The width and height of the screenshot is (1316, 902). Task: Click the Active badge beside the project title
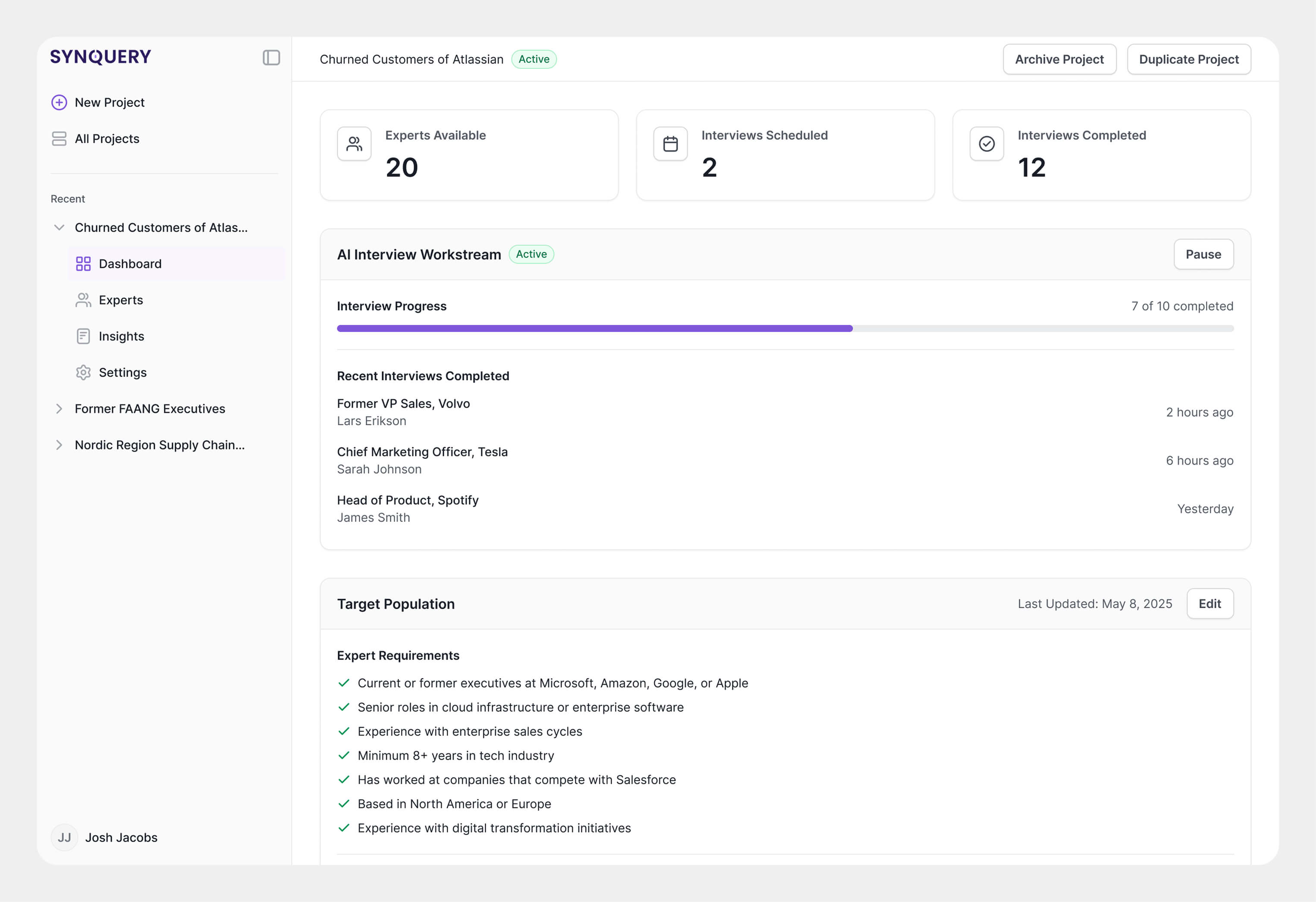[534, 60]
